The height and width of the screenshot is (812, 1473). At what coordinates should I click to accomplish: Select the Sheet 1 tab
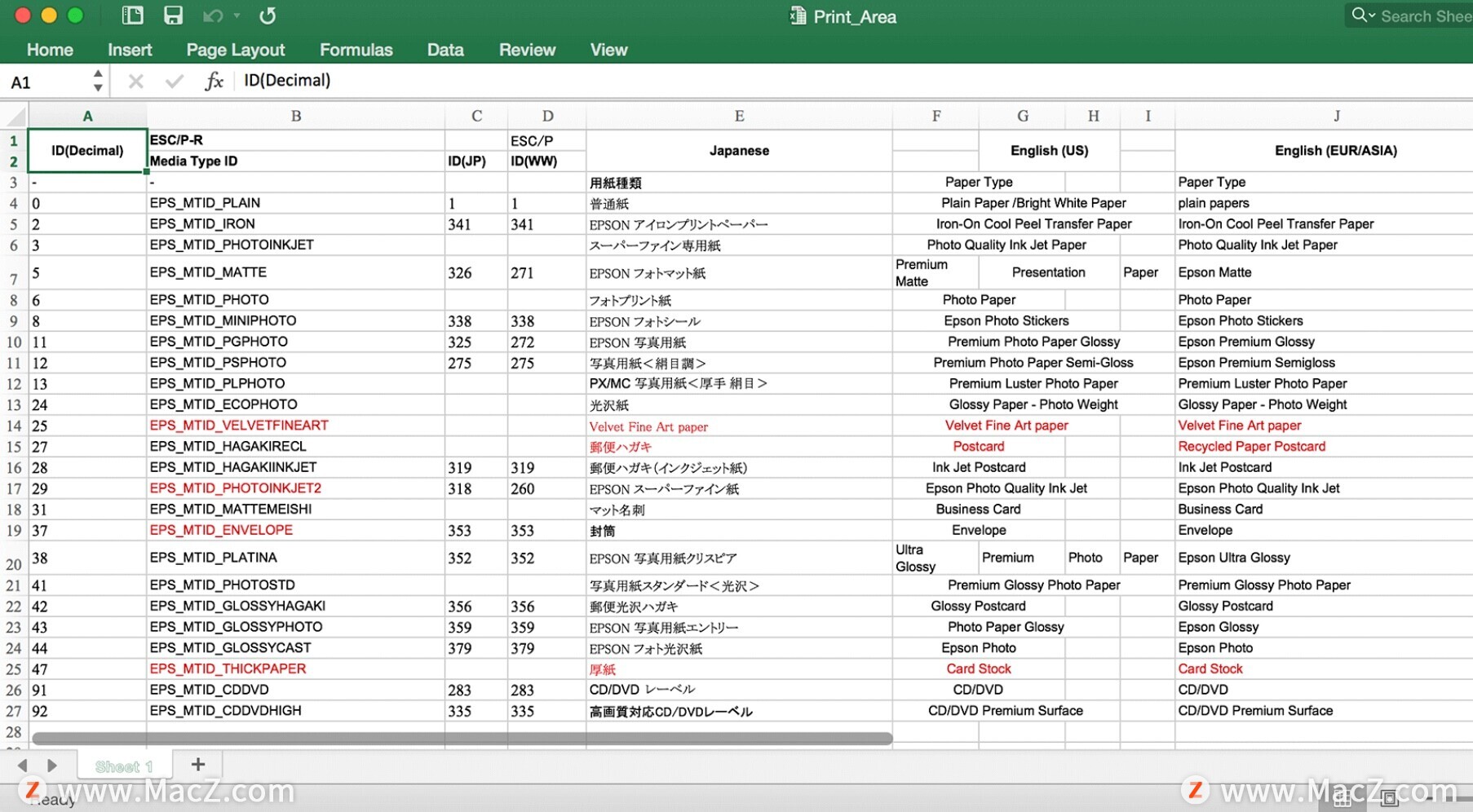(124, 766)
